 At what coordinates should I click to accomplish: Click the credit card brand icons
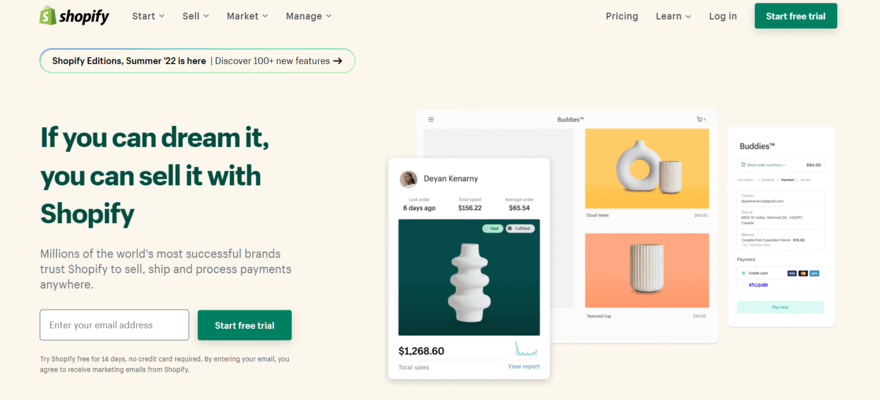pos(803,273)
